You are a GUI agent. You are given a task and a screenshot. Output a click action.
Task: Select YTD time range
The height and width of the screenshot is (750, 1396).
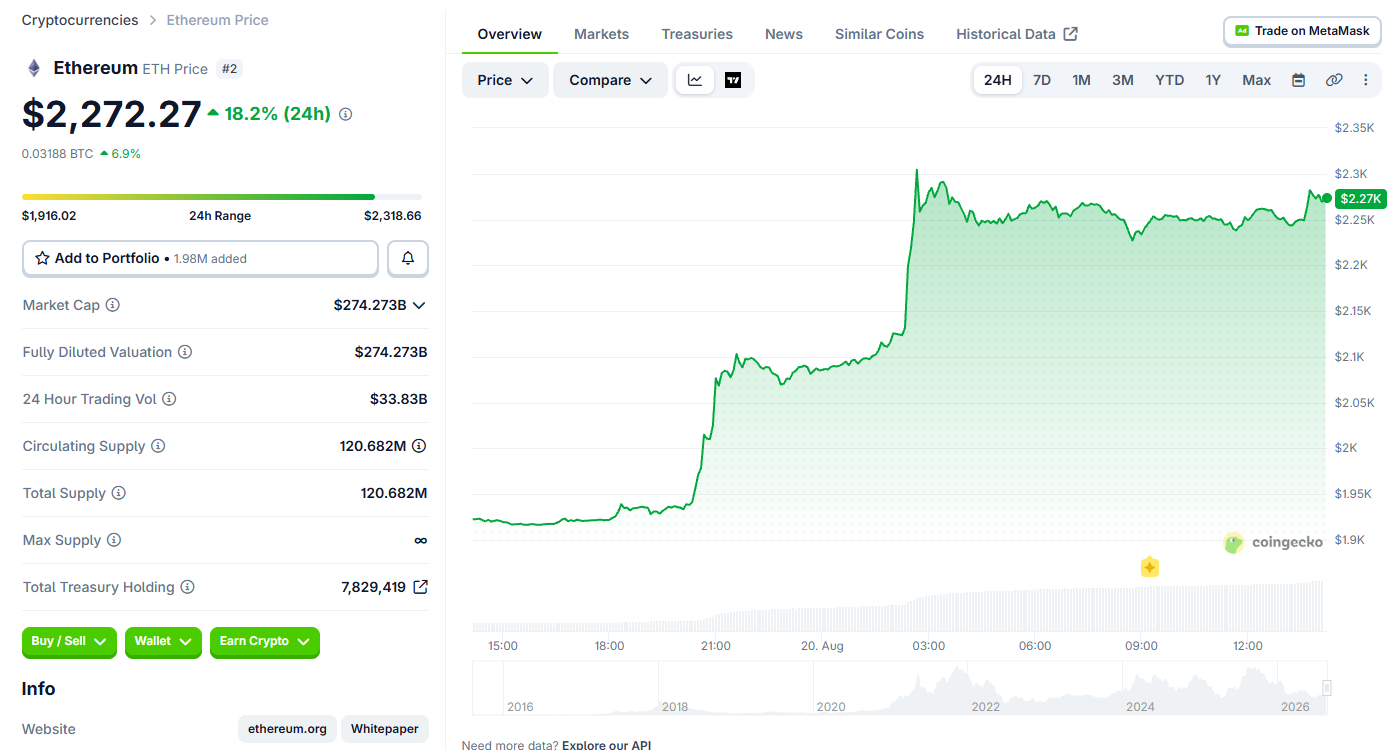point(1169,80)
